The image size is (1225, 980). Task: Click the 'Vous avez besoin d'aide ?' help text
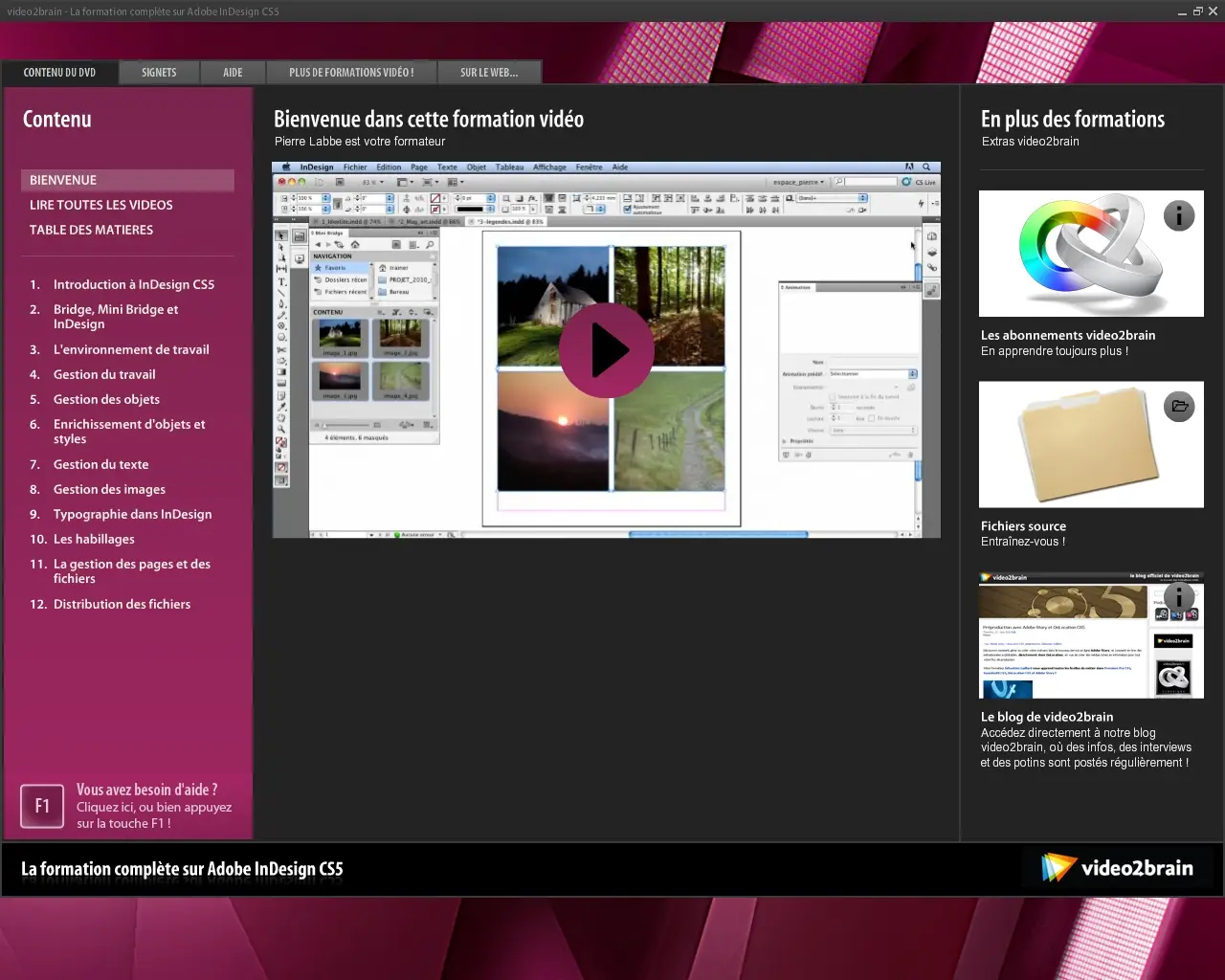pos(146,790)
